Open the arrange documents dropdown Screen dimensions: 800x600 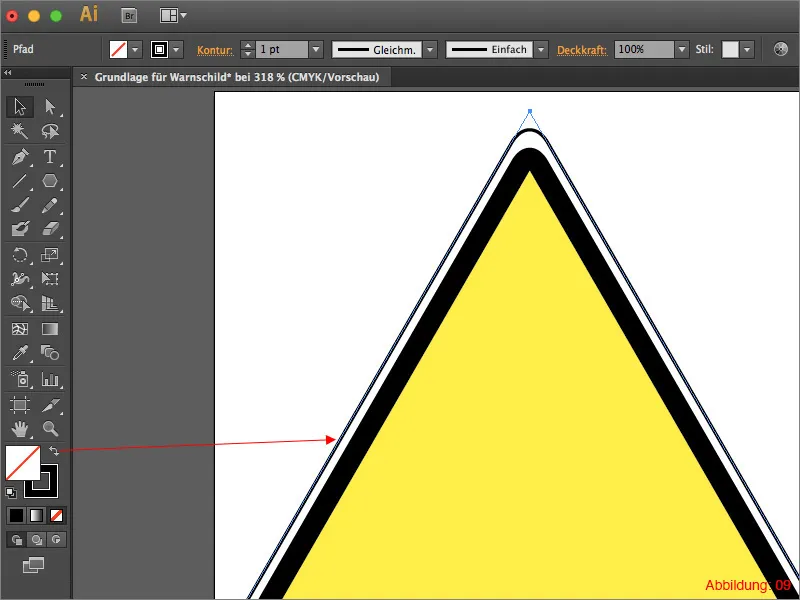173,16
